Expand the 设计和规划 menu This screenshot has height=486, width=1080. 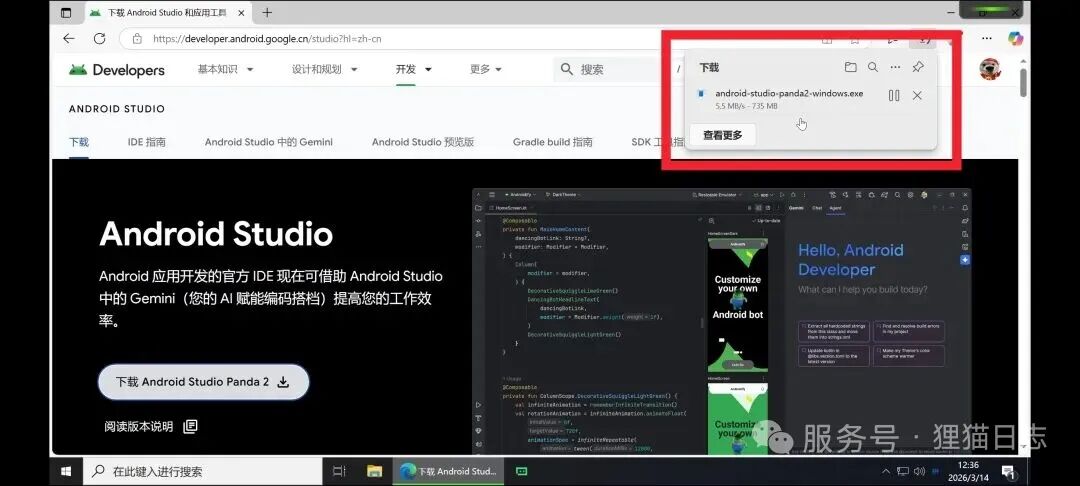[x=324, y=69]
